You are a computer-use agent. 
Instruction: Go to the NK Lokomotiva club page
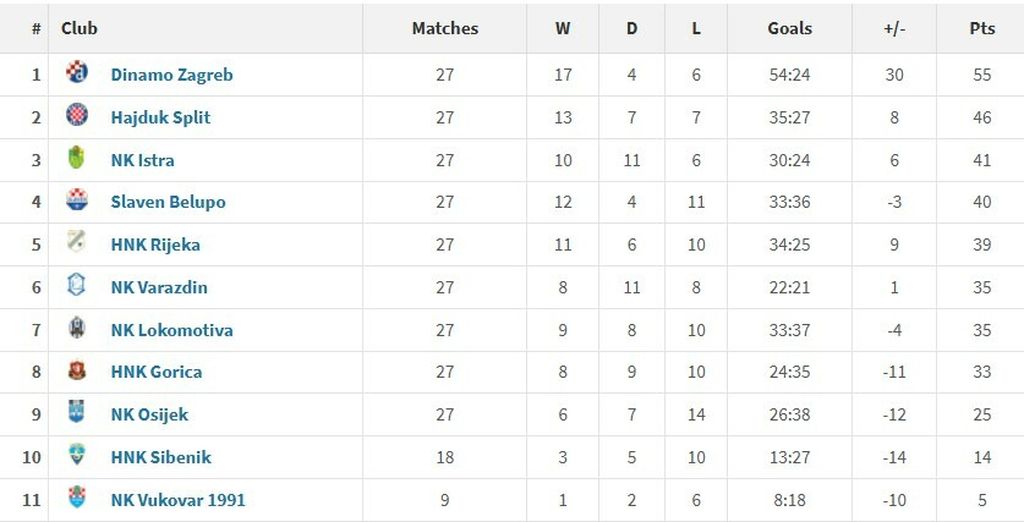(x=172, y=330)
